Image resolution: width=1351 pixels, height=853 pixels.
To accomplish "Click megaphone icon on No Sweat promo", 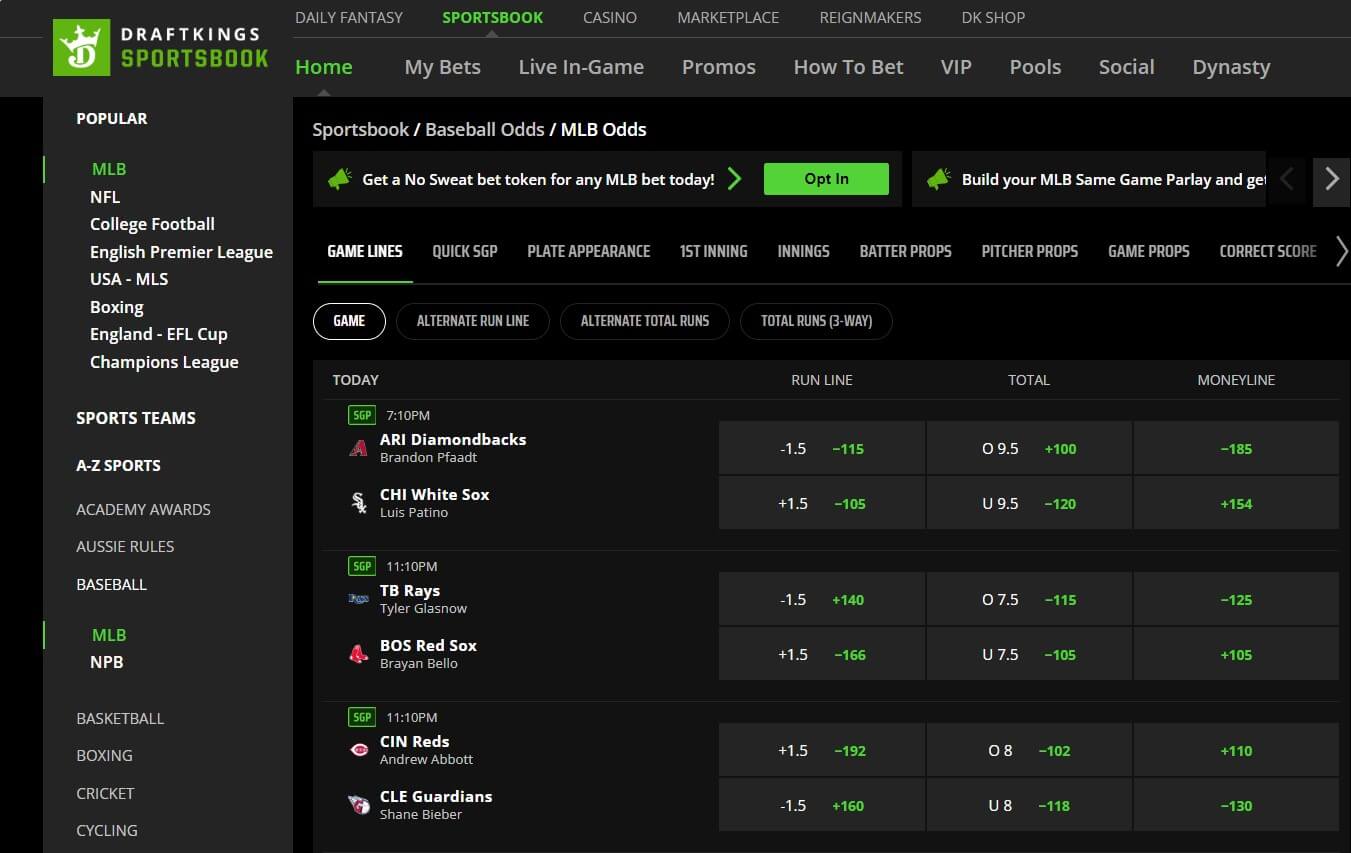I will coord(339,179).
